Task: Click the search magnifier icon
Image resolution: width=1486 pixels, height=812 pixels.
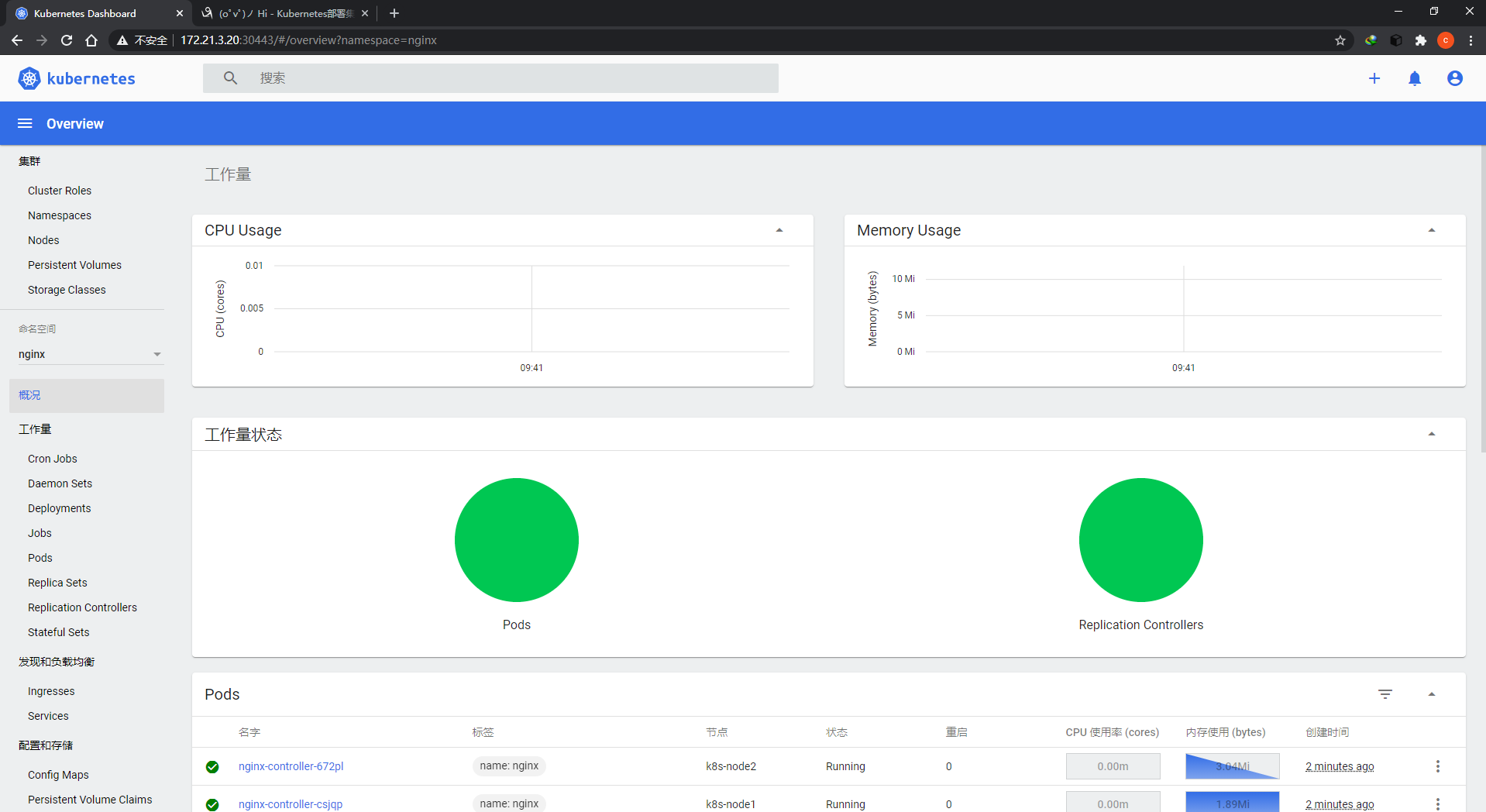Action: point(230,78)
